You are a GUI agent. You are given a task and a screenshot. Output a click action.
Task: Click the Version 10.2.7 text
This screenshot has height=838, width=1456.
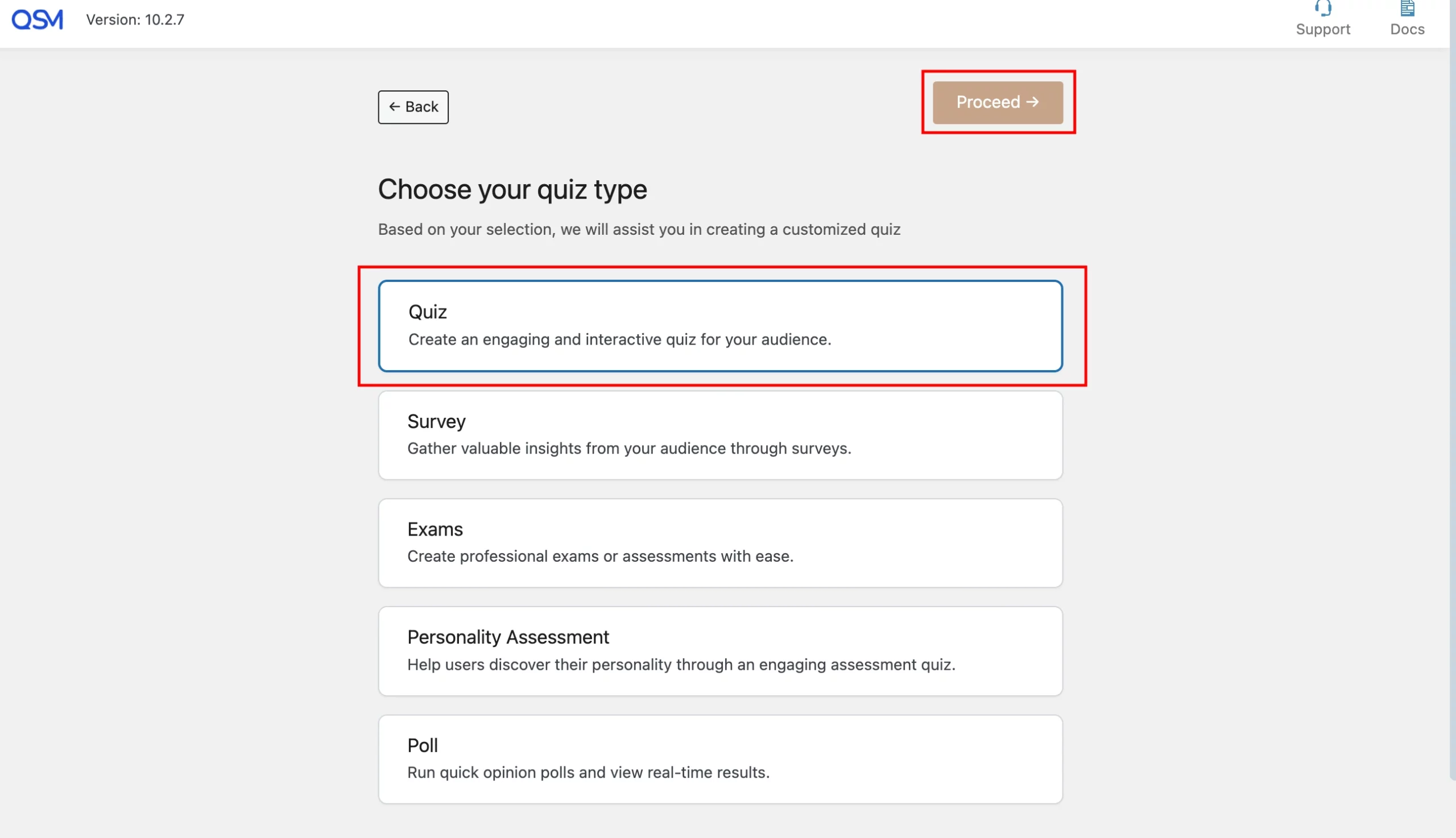point(135,19)
